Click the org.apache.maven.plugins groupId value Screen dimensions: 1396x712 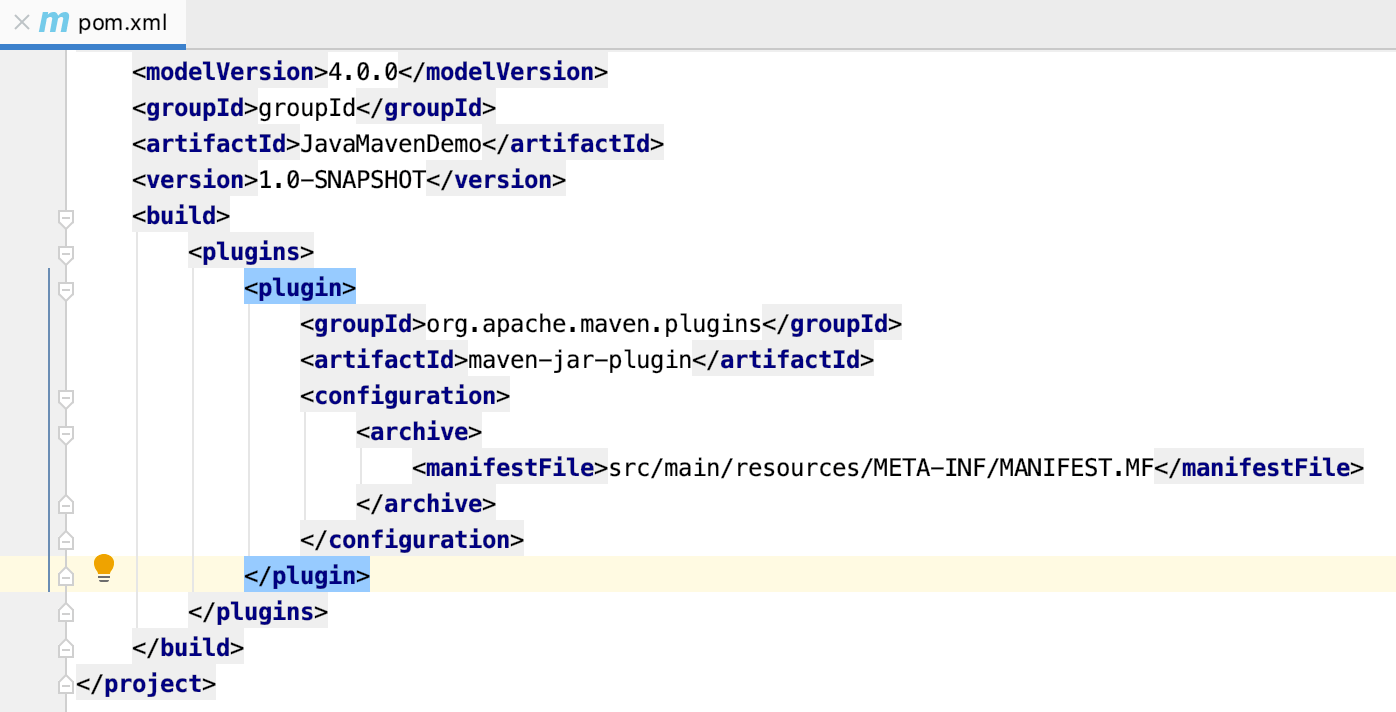pos(594,324)
